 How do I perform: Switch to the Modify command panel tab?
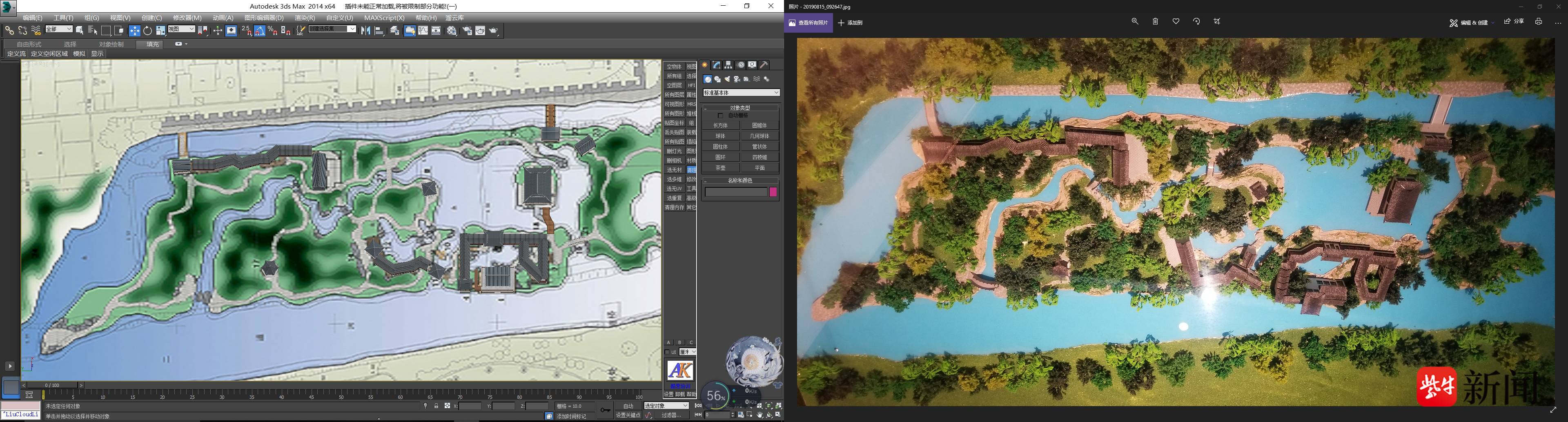[717, 65]
